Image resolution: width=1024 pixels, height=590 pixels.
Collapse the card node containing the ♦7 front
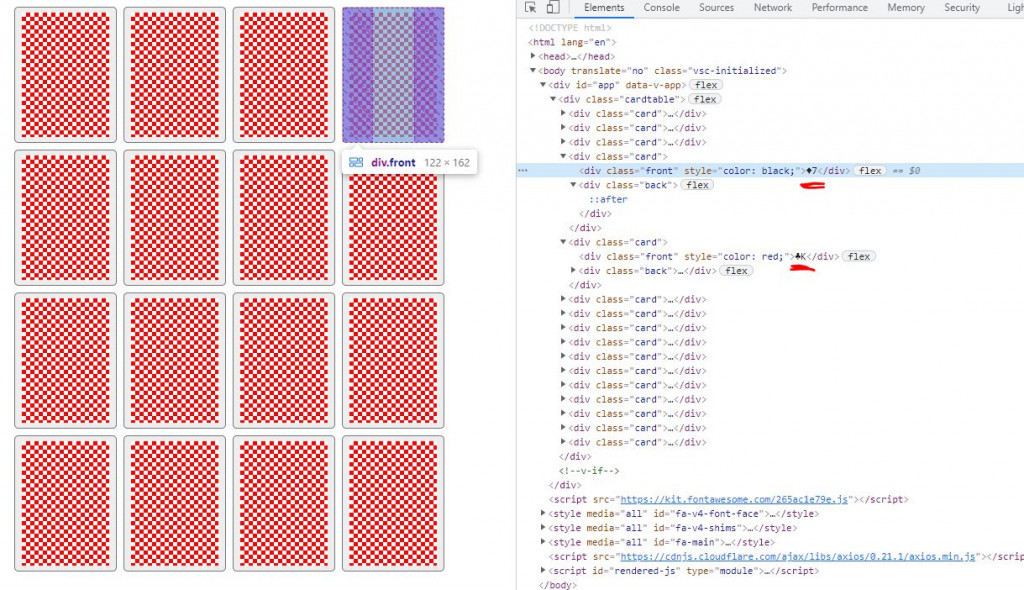coord(563,156)
